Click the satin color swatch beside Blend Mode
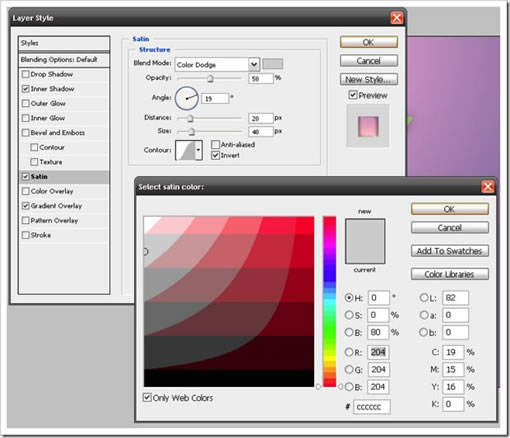The height and width of the screenshot is (438, 510). pyautogui.click(x=272, y=64)
